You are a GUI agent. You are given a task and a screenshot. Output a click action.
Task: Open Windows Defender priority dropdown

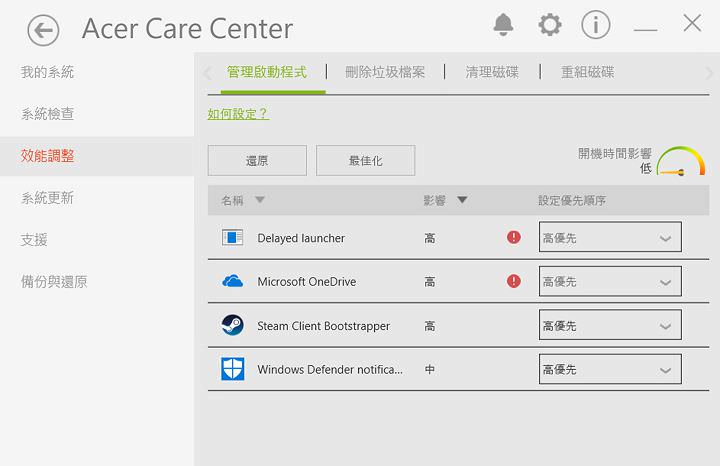[610, 369]
